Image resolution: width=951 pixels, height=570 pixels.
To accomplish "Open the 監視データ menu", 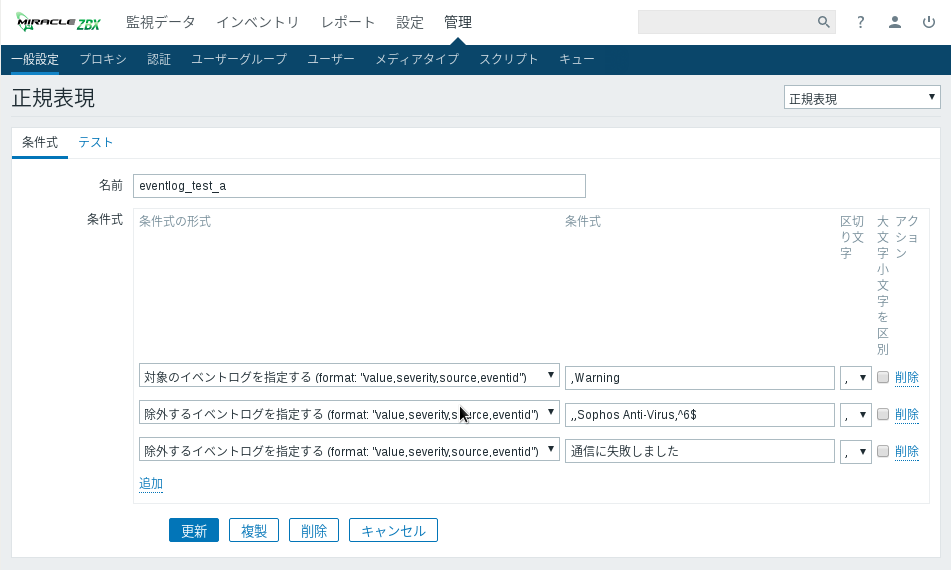I will click(x=160, y=22).
